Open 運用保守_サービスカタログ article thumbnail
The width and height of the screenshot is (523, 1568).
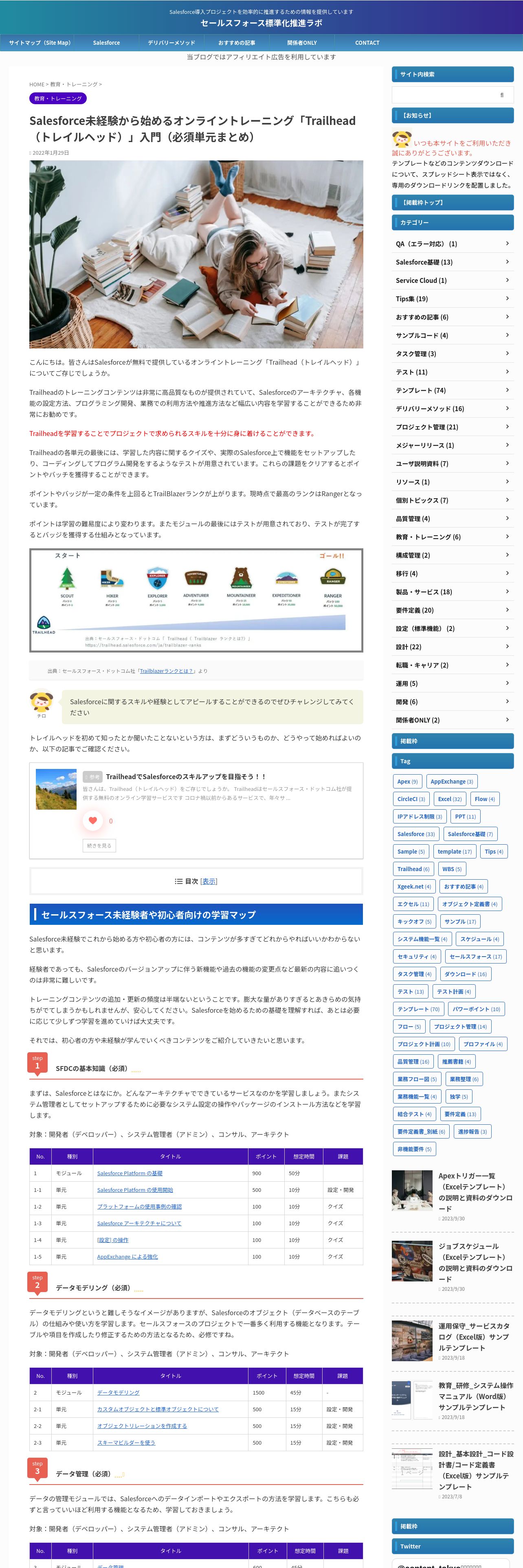click(412, 1340)
